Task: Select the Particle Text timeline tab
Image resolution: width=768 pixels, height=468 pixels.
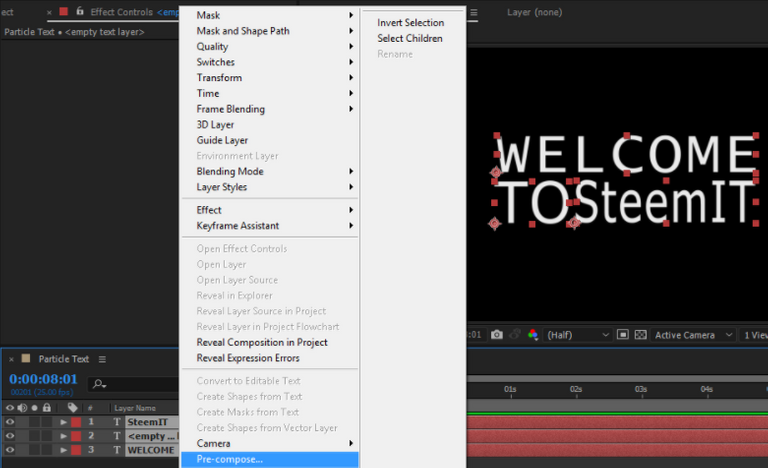Action: [x=64, y=359]
